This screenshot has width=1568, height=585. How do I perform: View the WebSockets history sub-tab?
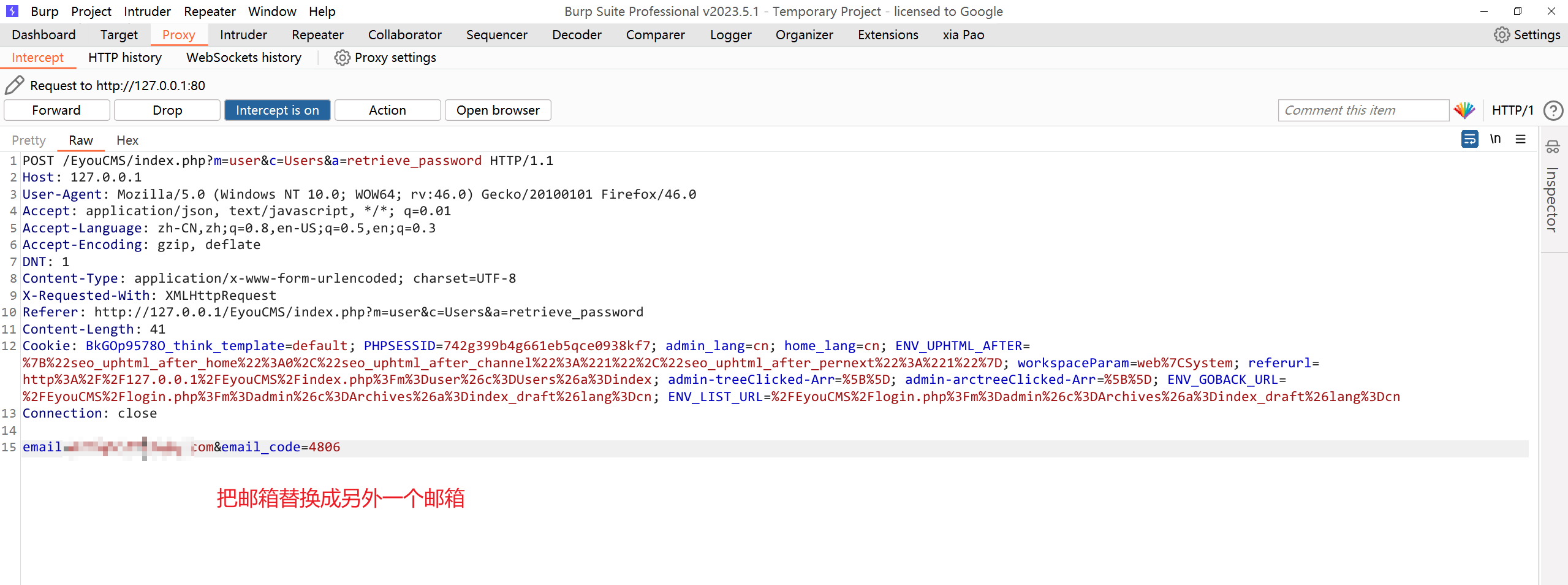click(x=244, y=58)
